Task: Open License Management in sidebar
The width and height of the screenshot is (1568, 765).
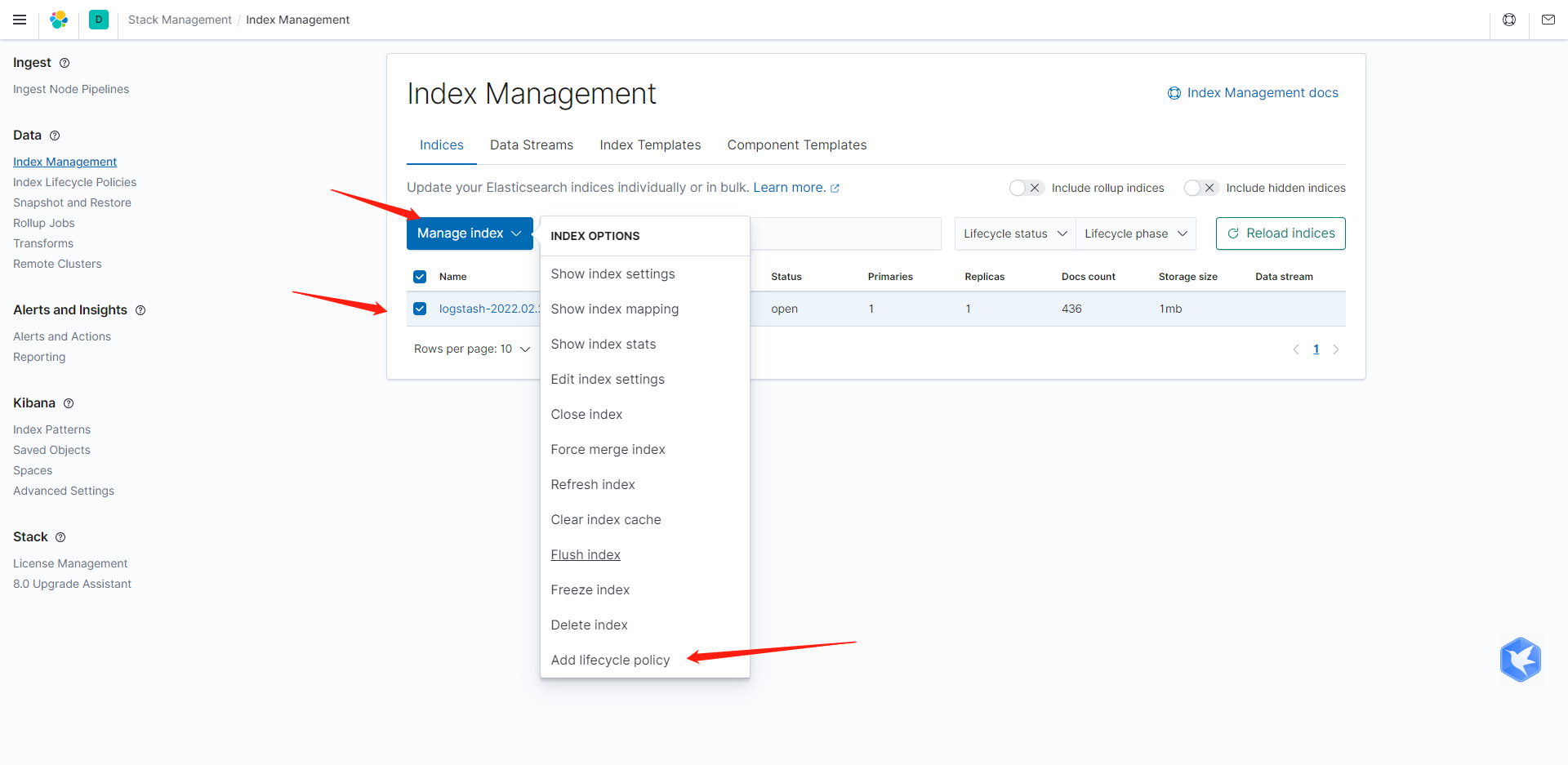Action: [70, 563]
